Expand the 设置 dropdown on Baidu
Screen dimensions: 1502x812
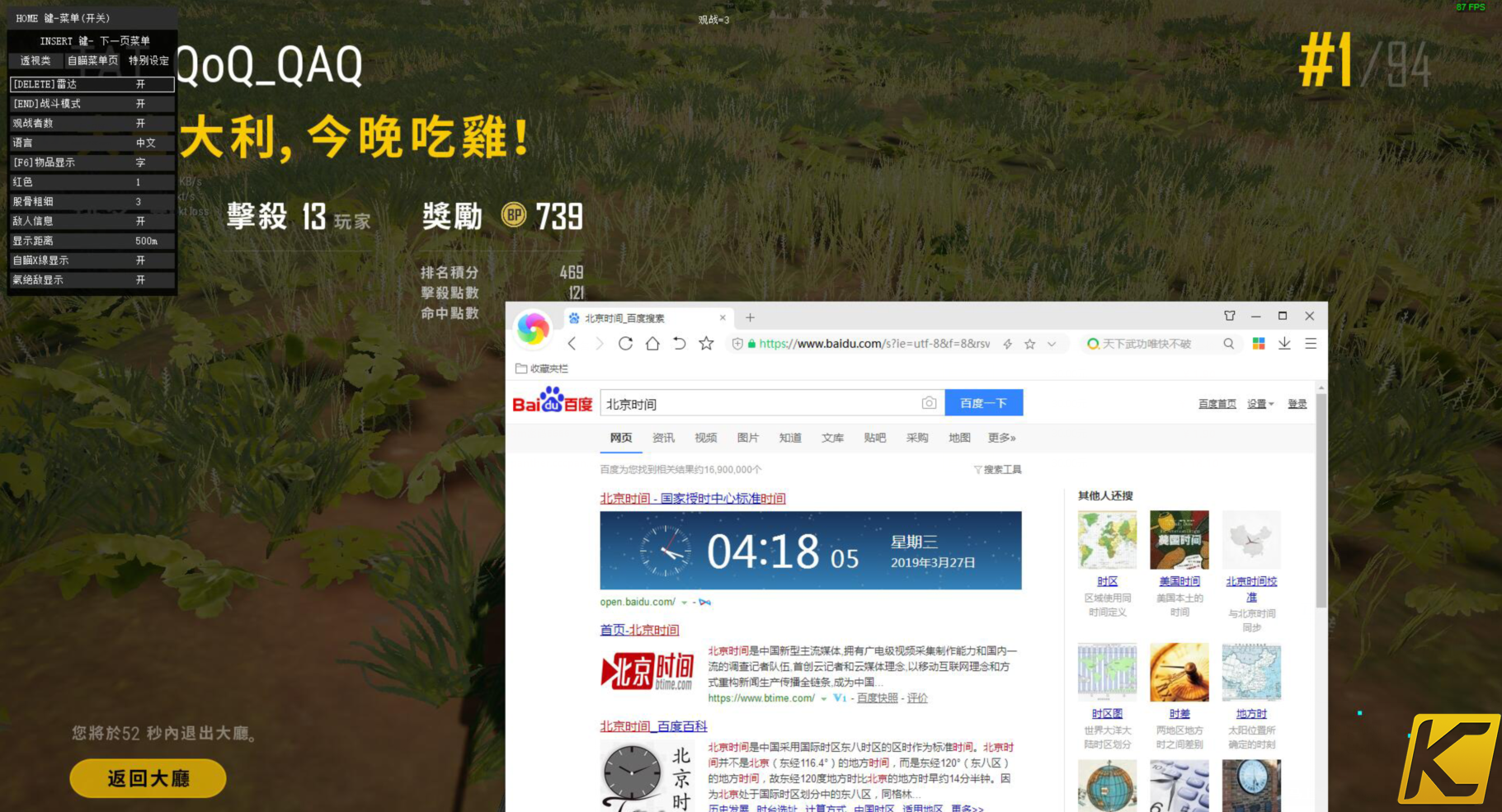[x=1260, y=404]
